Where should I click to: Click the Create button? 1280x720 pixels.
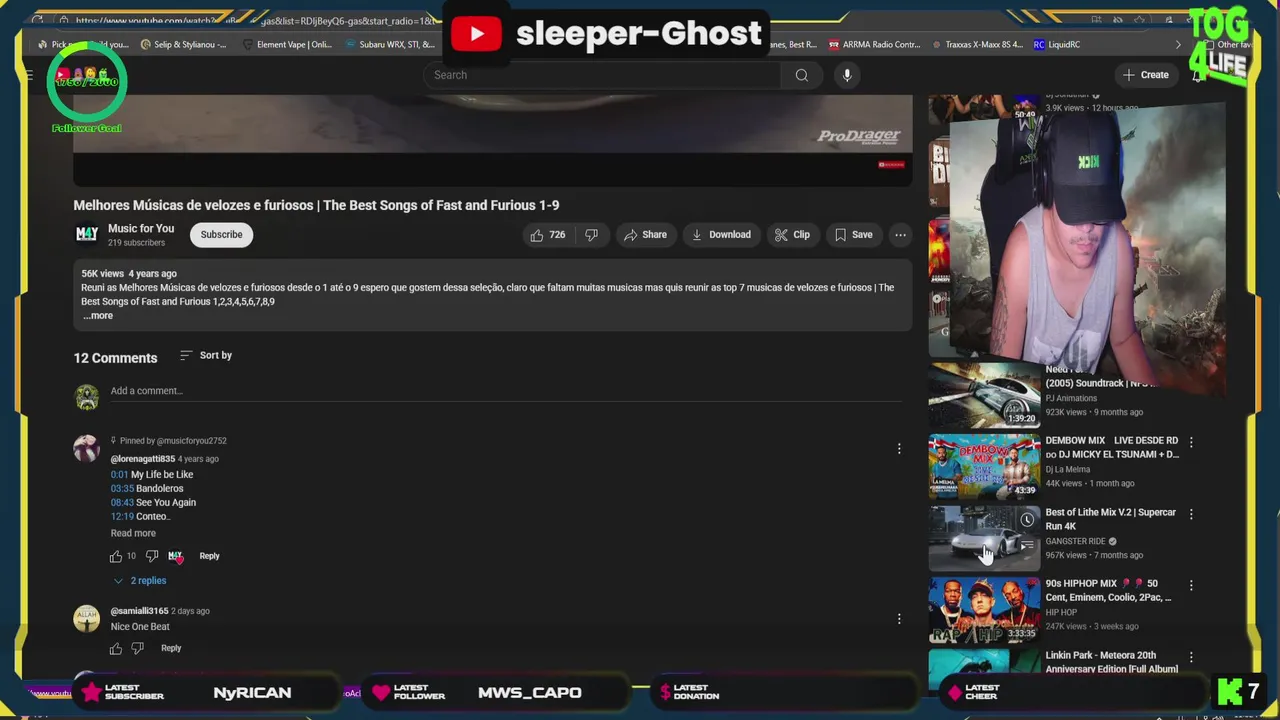[x=1146, y=75]
